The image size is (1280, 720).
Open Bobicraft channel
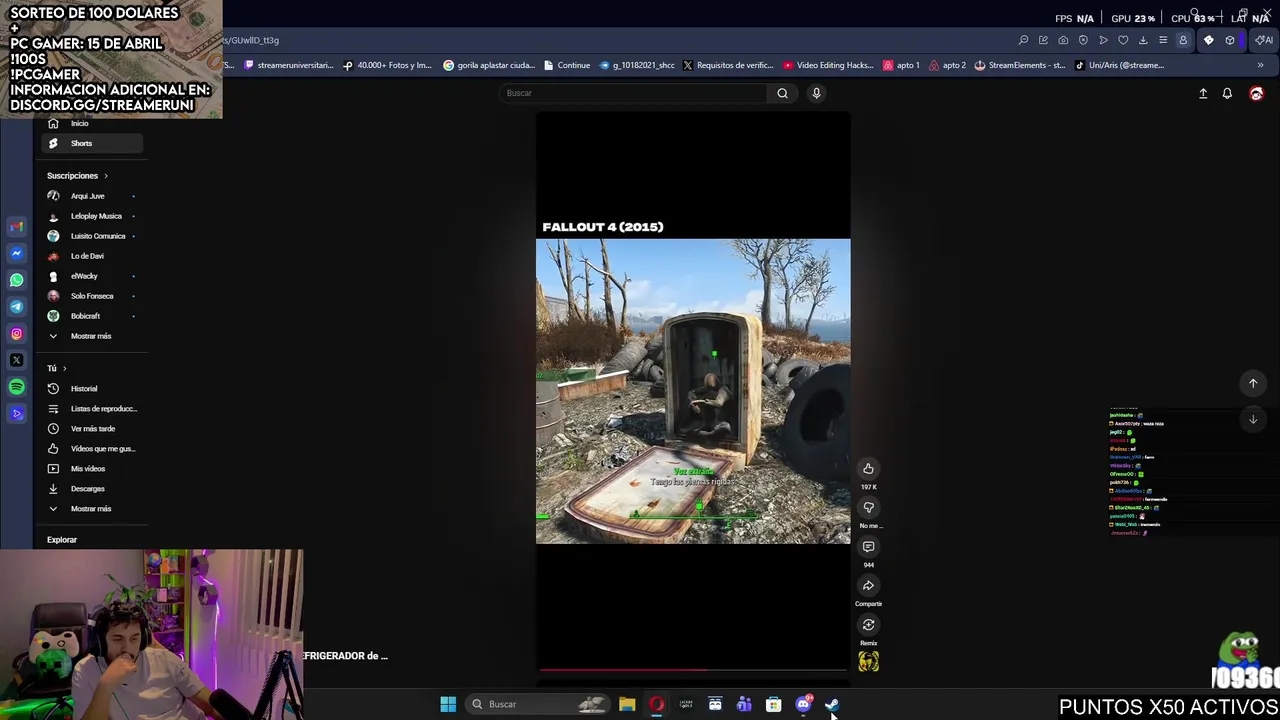point(92,316)
